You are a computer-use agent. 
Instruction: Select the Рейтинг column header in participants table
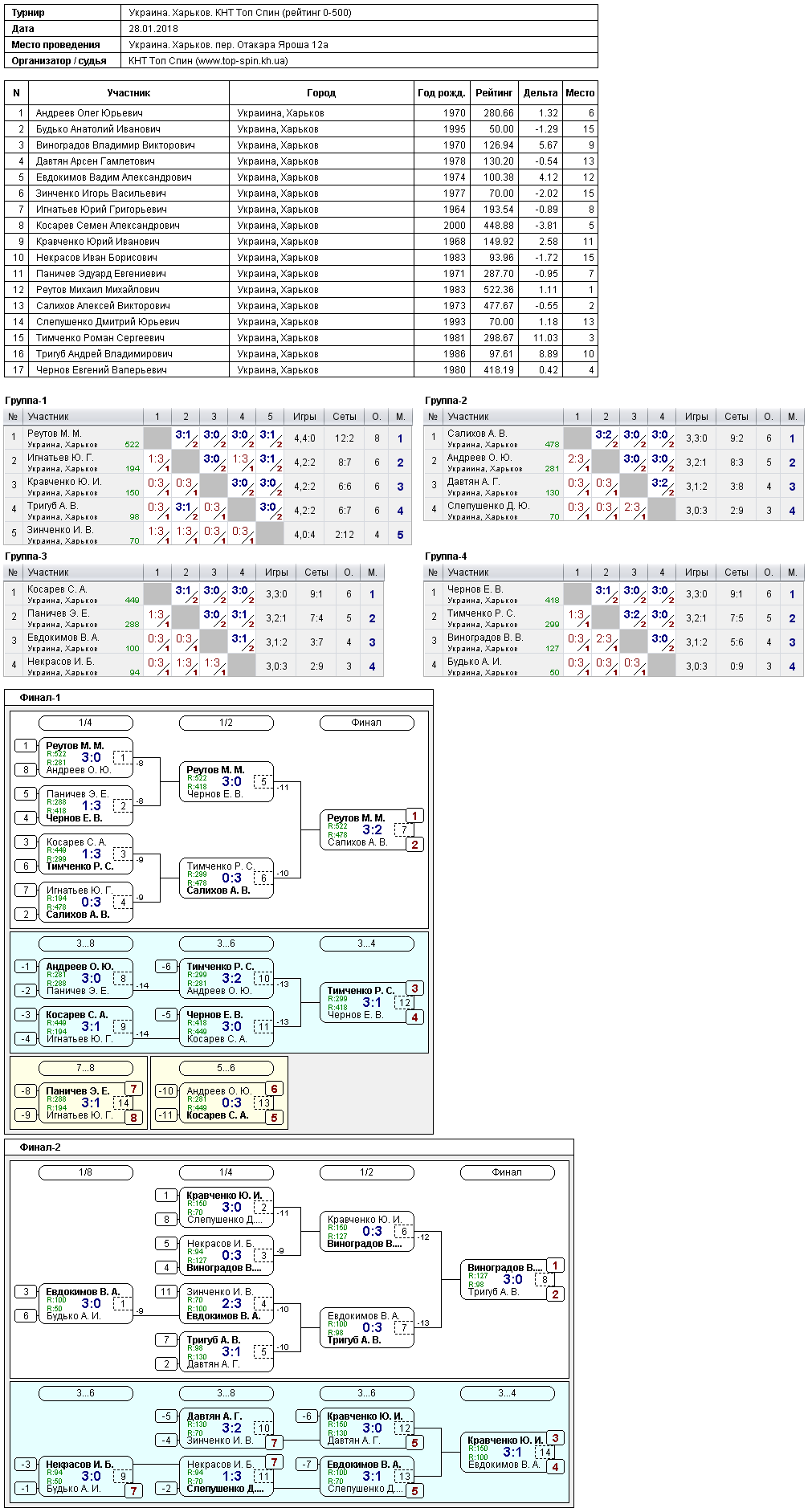click(x=494, y=93)
